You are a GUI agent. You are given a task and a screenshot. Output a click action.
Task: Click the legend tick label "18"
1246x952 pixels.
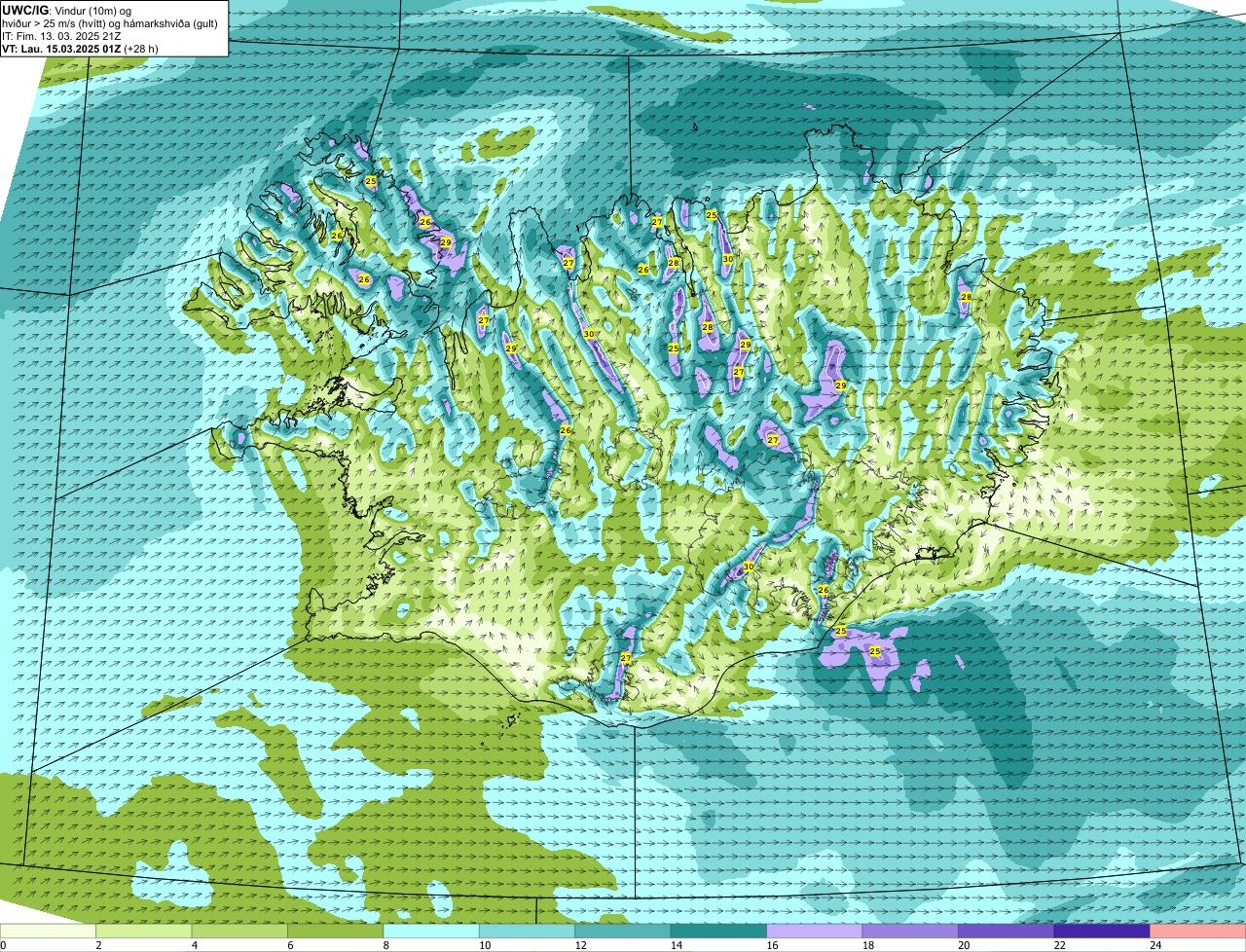click(867, 945)
